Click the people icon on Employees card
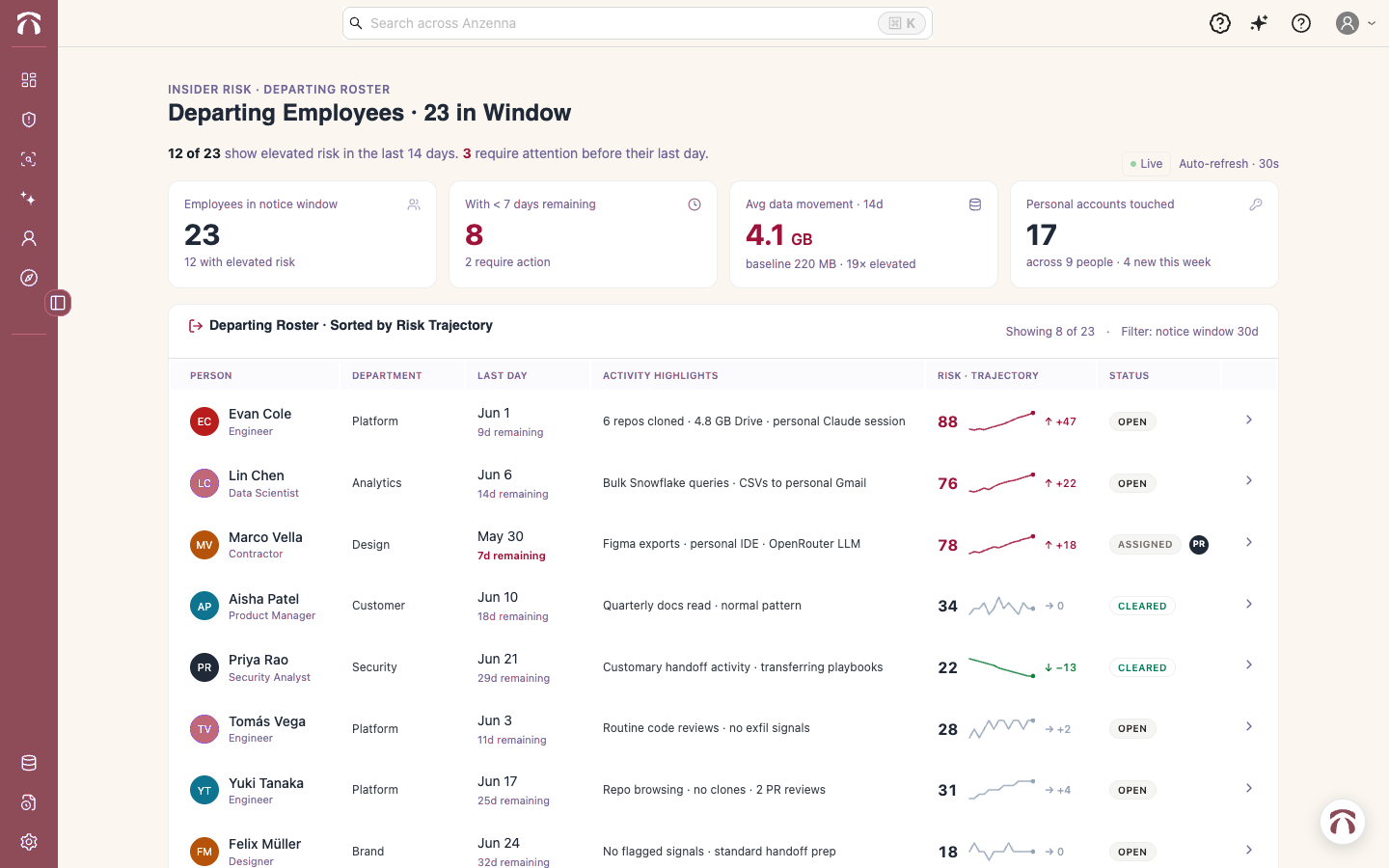1389x868 pixels. pyautogui.click(x=414, y=204)
